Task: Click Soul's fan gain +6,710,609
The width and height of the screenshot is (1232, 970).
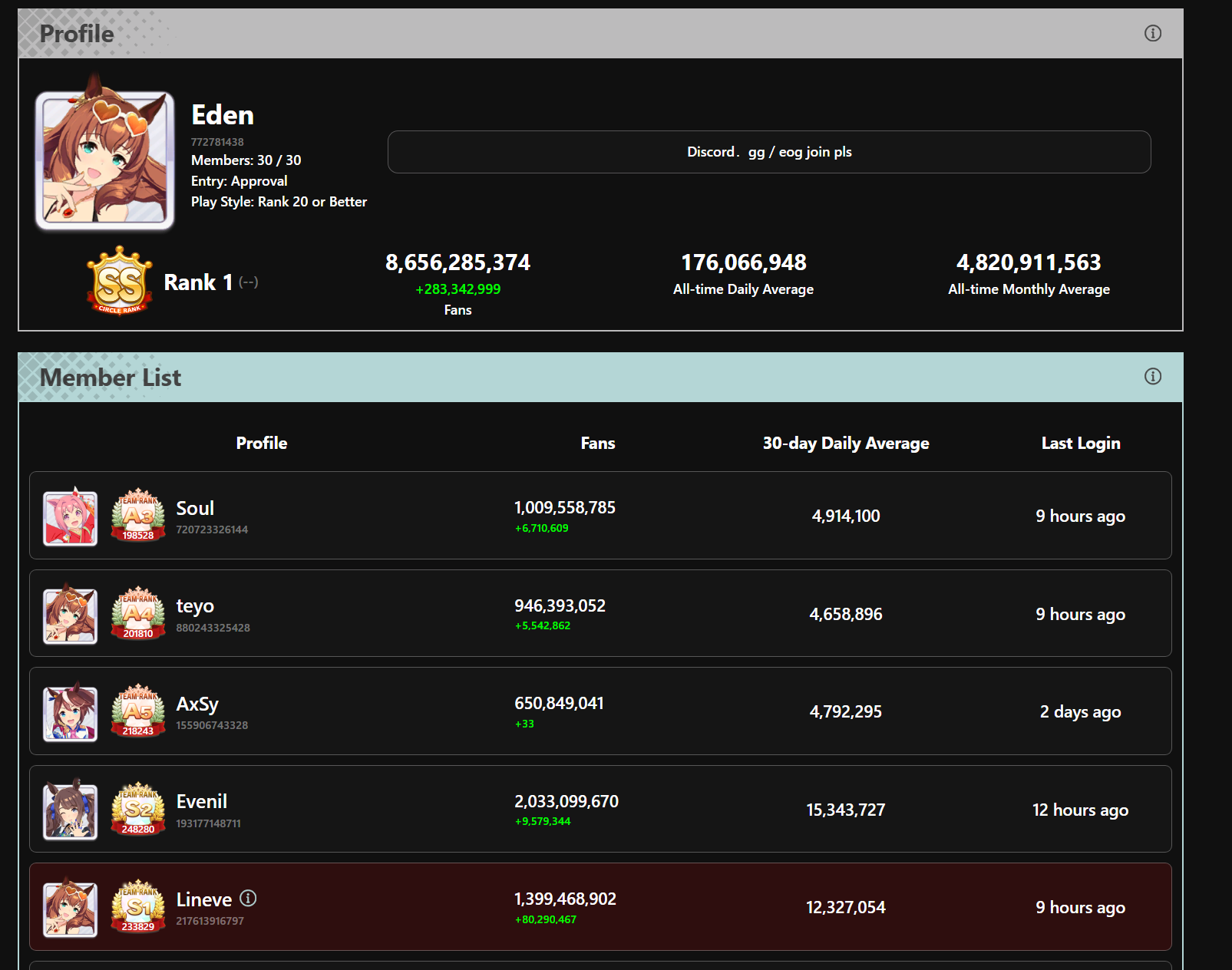Action: (x=542, y=528)
